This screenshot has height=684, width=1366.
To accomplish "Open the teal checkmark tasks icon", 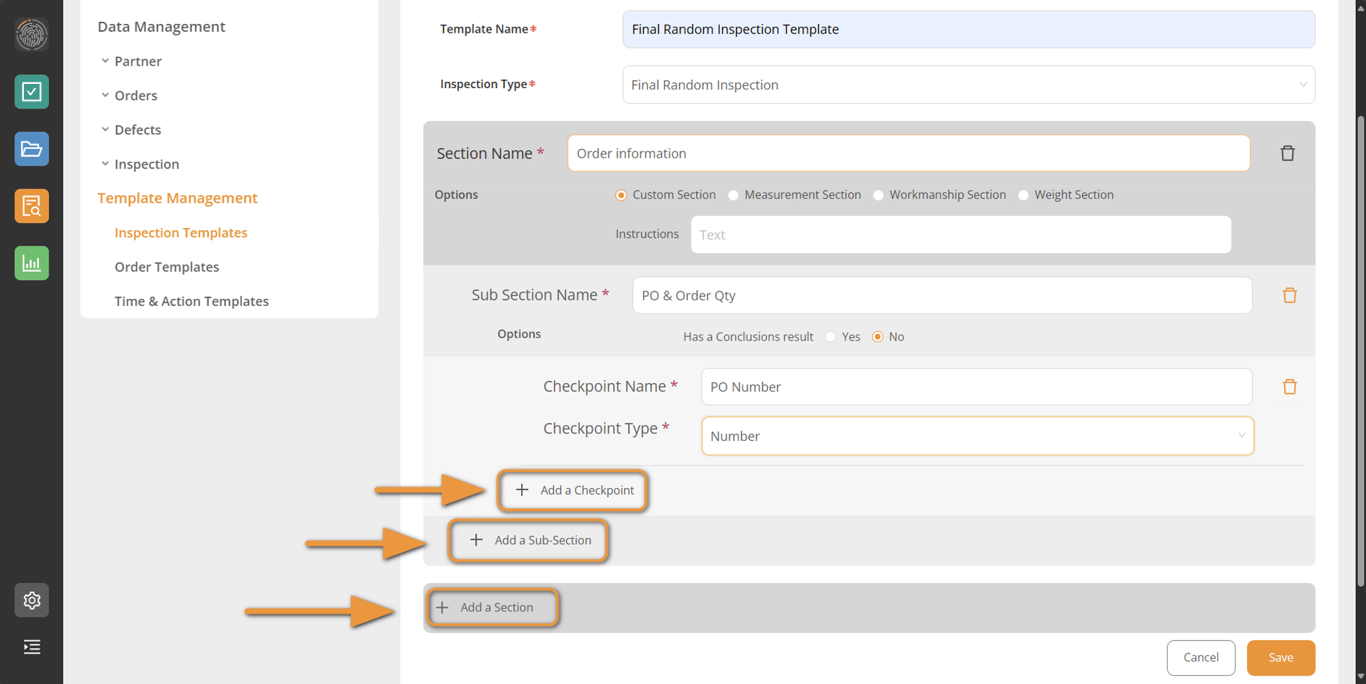I will 32,92.
